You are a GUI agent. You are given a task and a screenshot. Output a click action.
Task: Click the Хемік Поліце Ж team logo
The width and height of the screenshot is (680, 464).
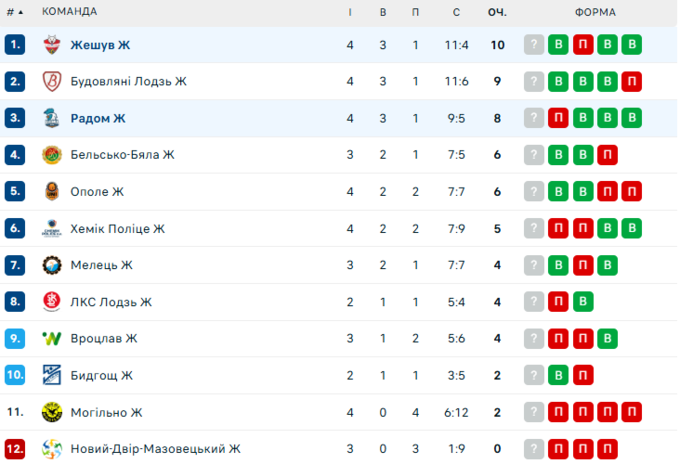52,228
